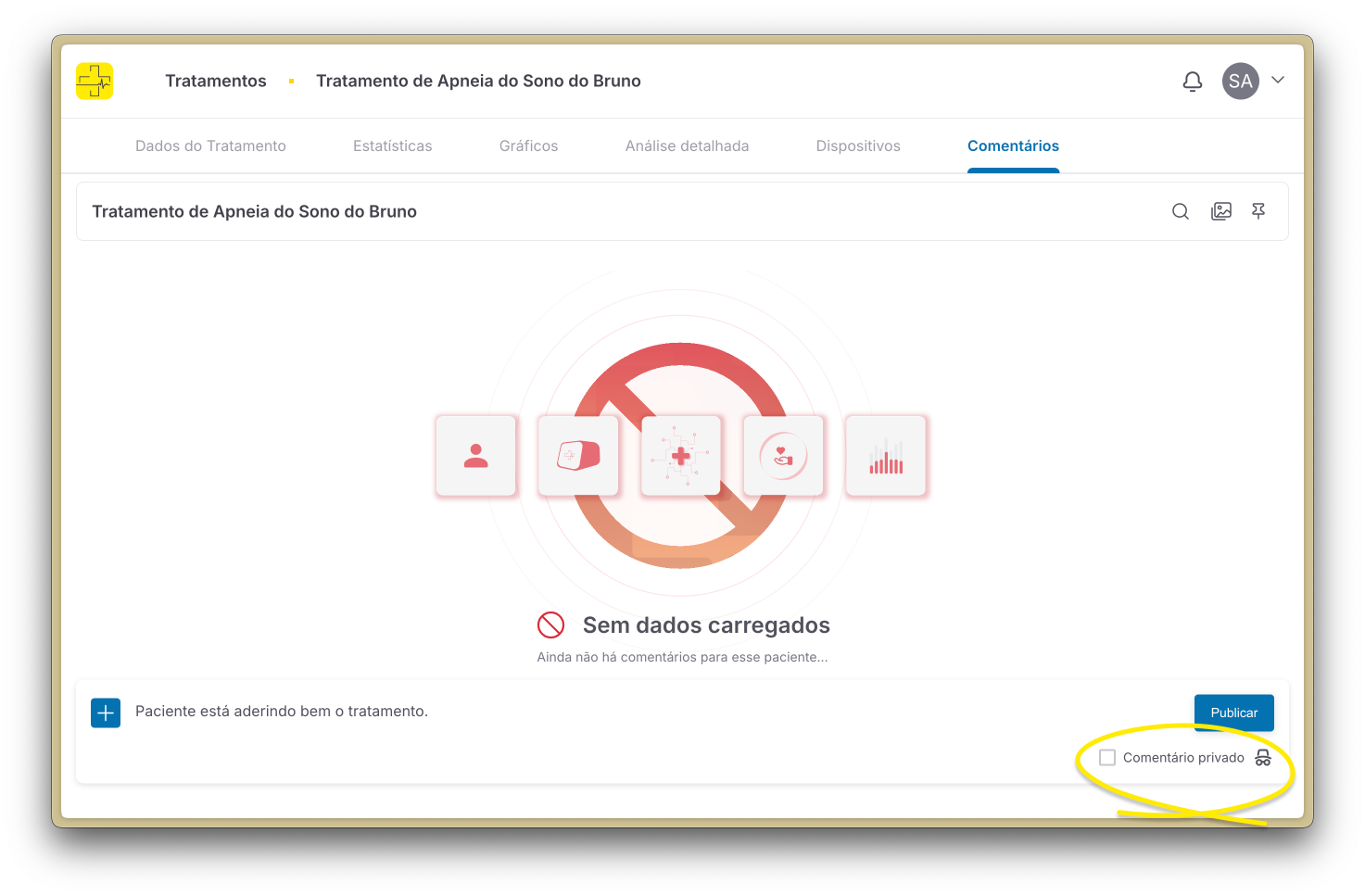Click the SA user avatar
This screenshot has width=1365, height=896.
pyautogui.click(x=1240, y=82)
